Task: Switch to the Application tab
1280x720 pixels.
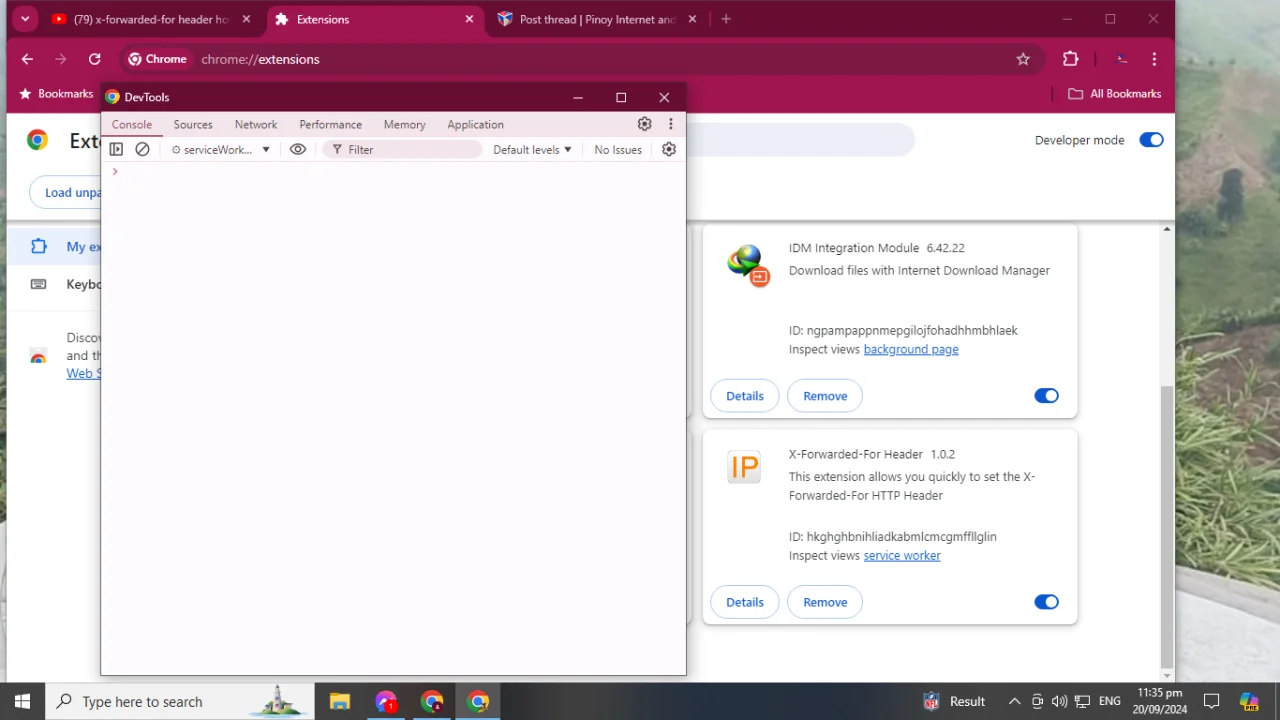Action: [x=475, y=124]
